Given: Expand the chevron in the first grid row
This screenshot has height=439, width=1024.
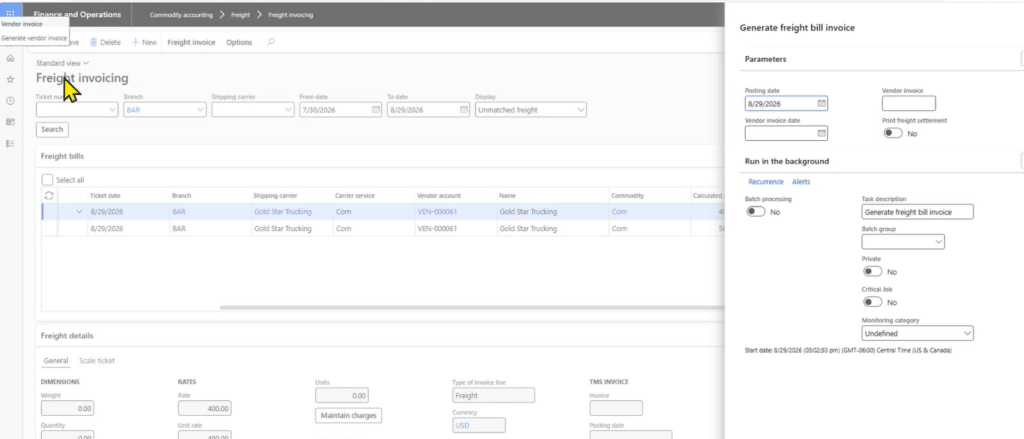Looking at the screenshot, I should pos(79,212).
